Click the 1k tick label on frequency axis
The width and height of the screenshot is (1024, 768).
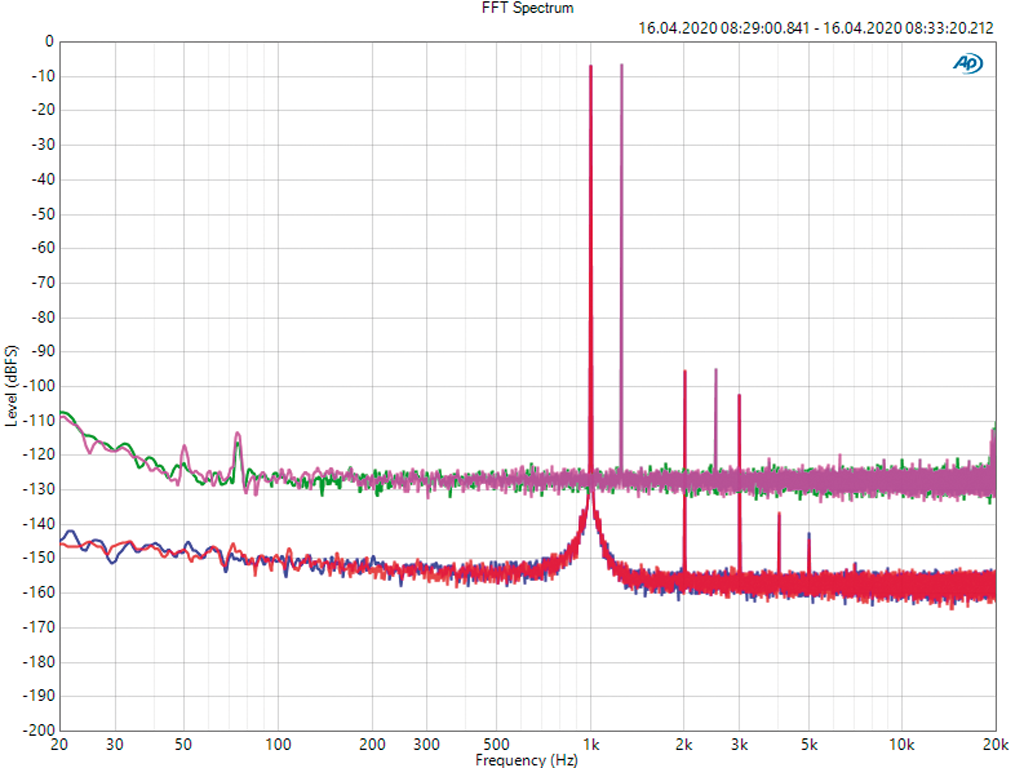[x=591, y=745]
